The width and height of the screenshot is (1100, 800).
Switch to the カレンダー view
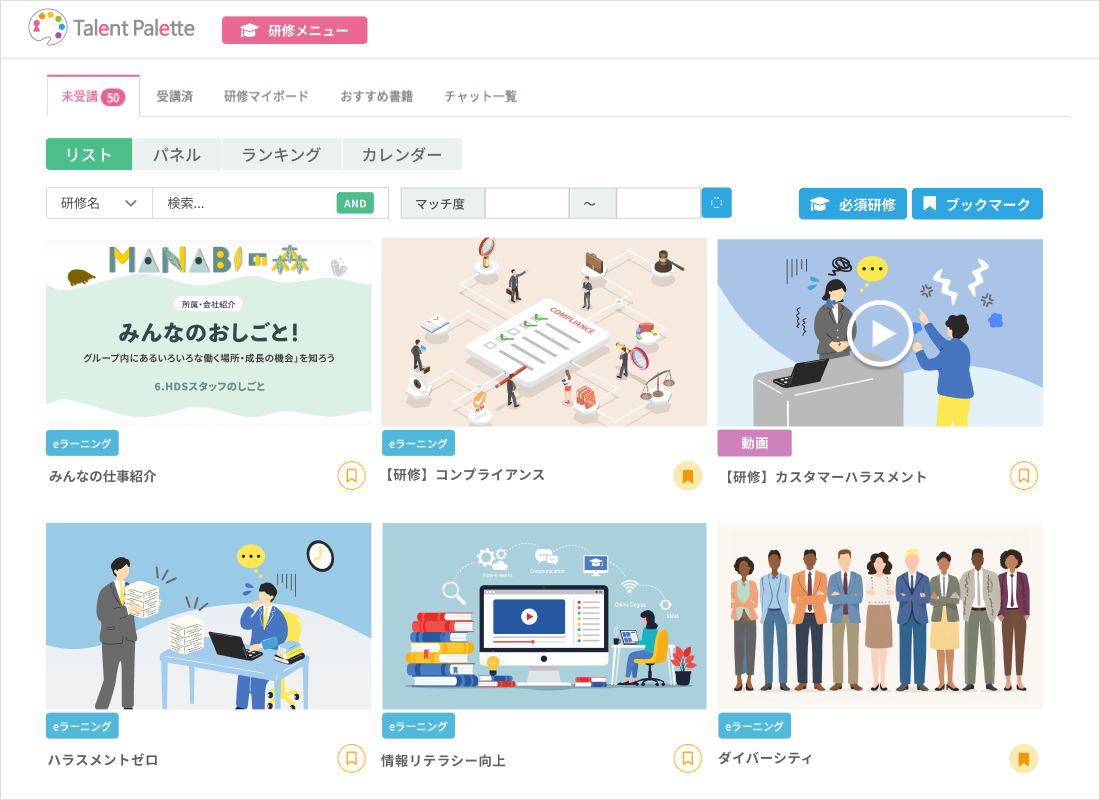click(402, 154)
